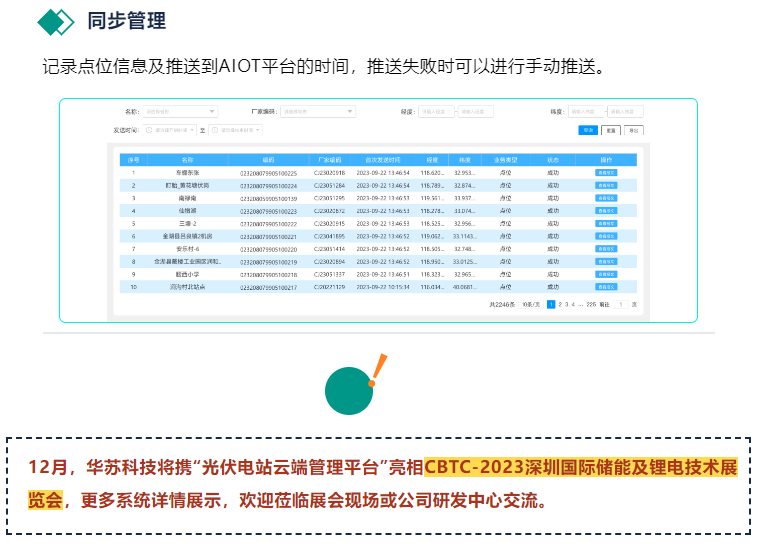Click the clock icon in start time field
This screenshot has width=760, height=544.
[150, 130]
